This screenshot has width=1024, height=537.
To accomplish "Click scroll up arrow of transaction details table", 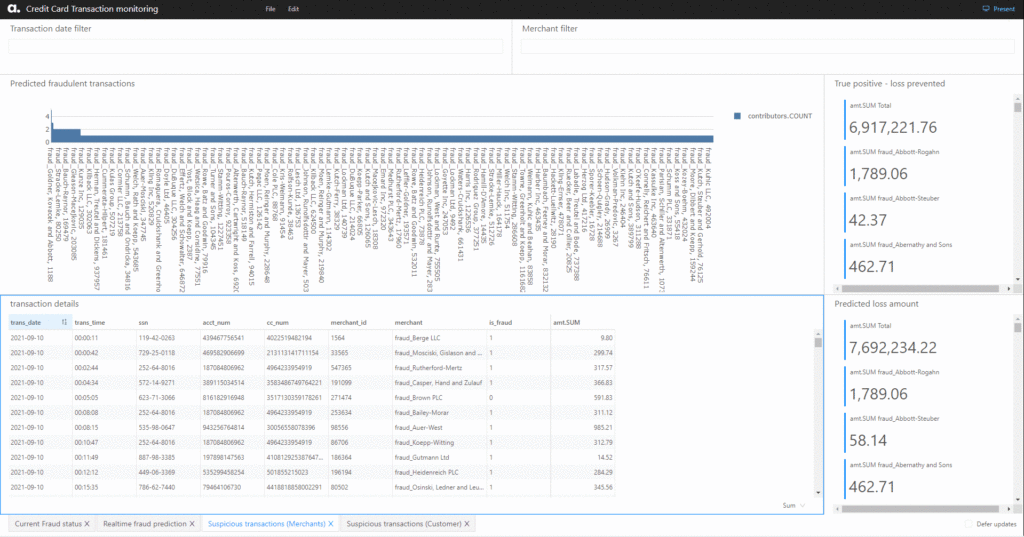I will click(x=818, y=334).
